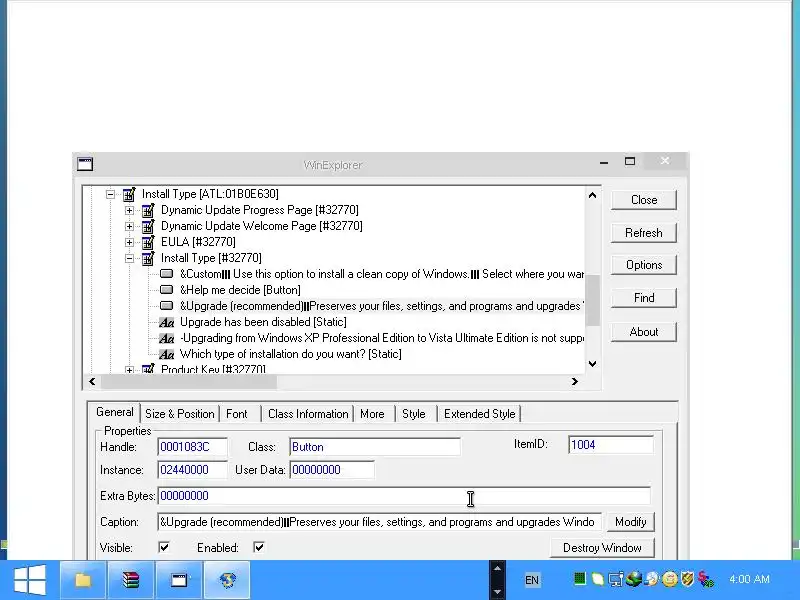Viewport: 800px width, 600px height.
Task: Expand the Product Key [#32770] node
Action: tap(129, 370)
